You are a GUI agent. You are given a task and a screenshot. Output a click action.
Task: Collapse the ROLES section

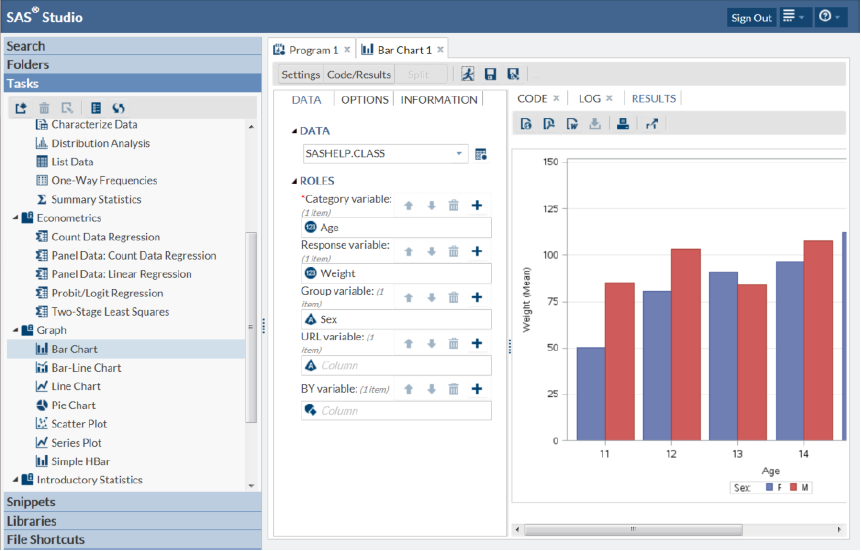pyautogui.click(x=295, y=181)
